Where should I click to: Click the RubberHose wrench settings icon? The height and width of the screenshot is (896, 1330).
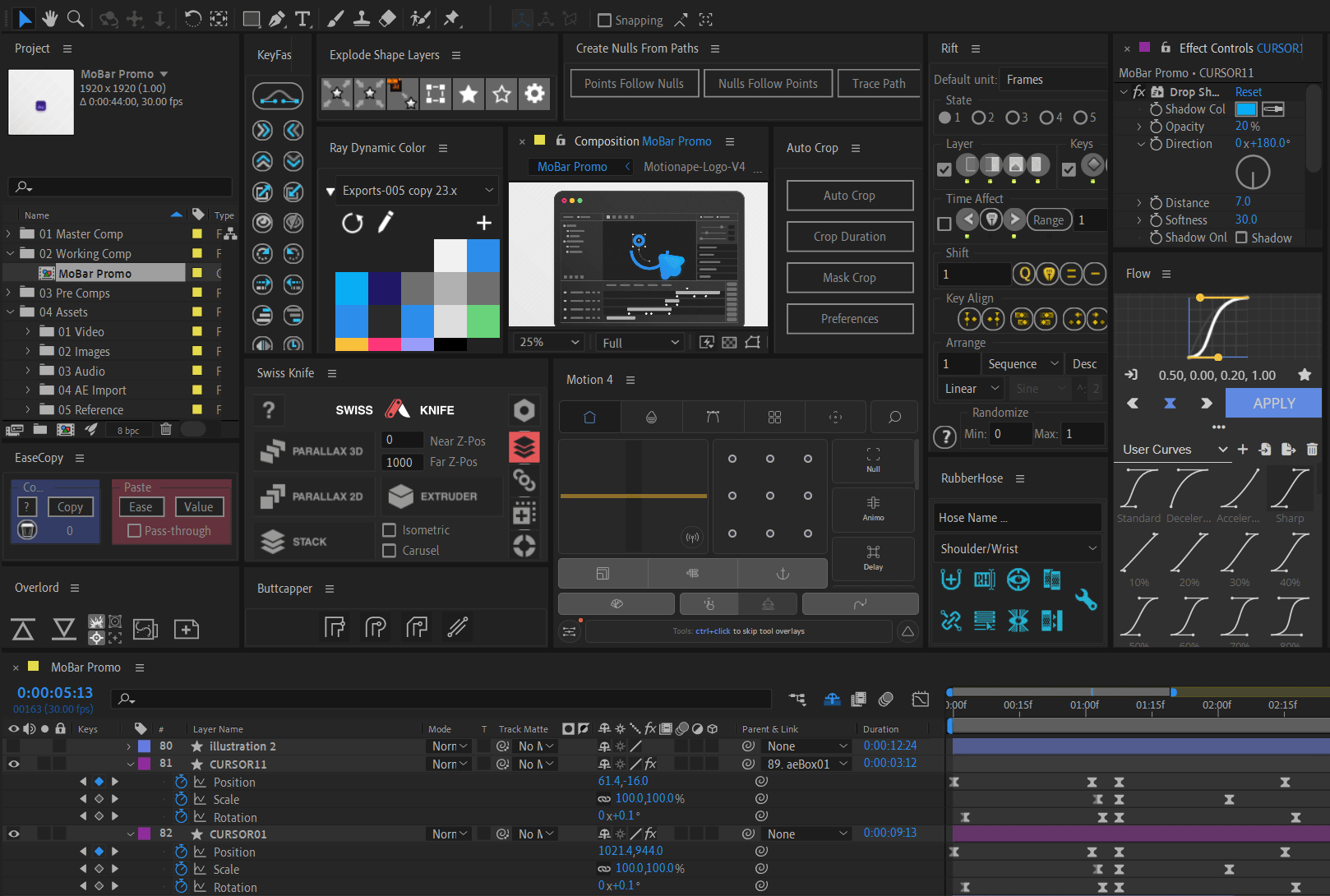(1086, 599)
